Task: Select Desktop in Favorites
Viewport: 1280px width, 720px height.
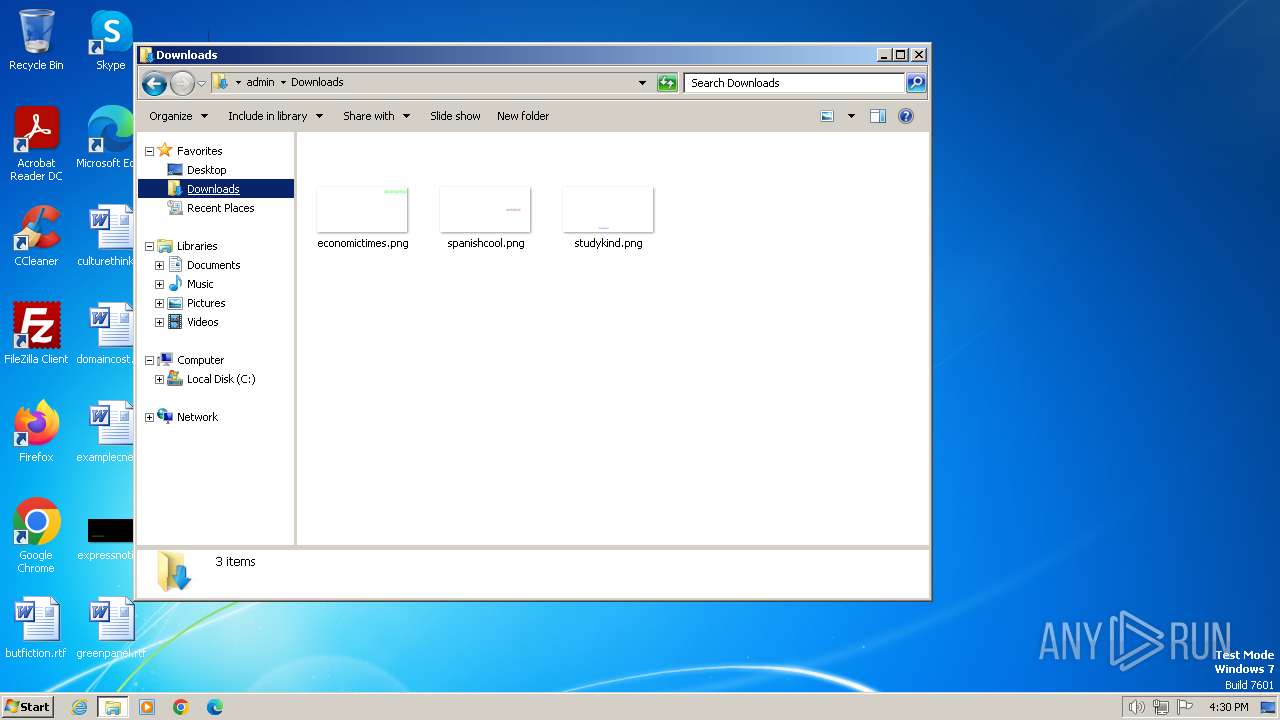Action: (x=206, y=170)
